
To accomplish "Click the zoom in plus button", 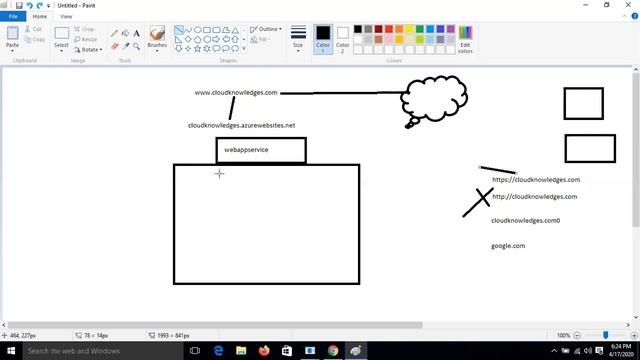I will click(634, 335).
